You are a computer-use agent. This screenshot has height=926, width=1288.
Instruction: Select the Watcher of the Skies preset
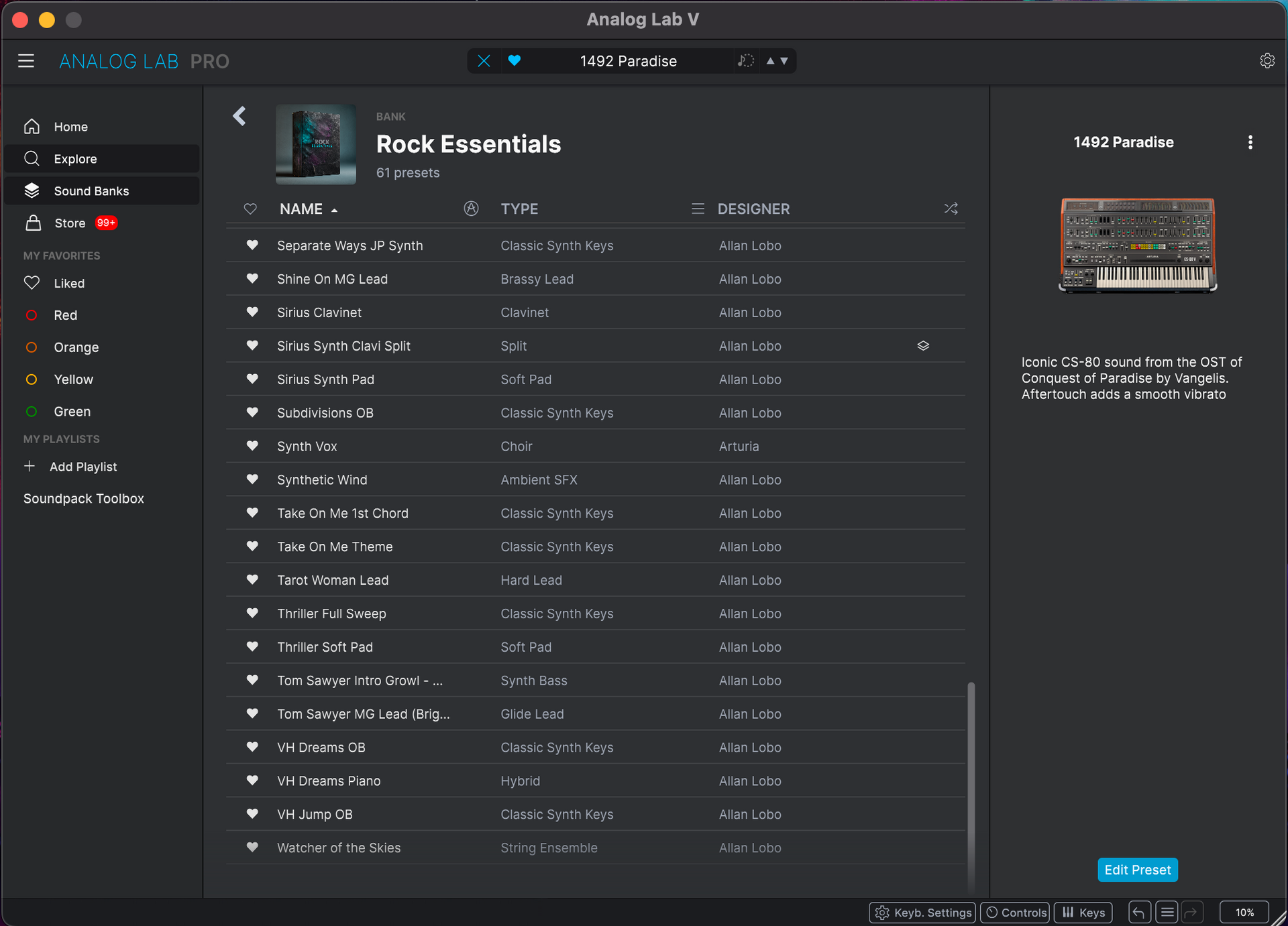(x=596, y=848)
